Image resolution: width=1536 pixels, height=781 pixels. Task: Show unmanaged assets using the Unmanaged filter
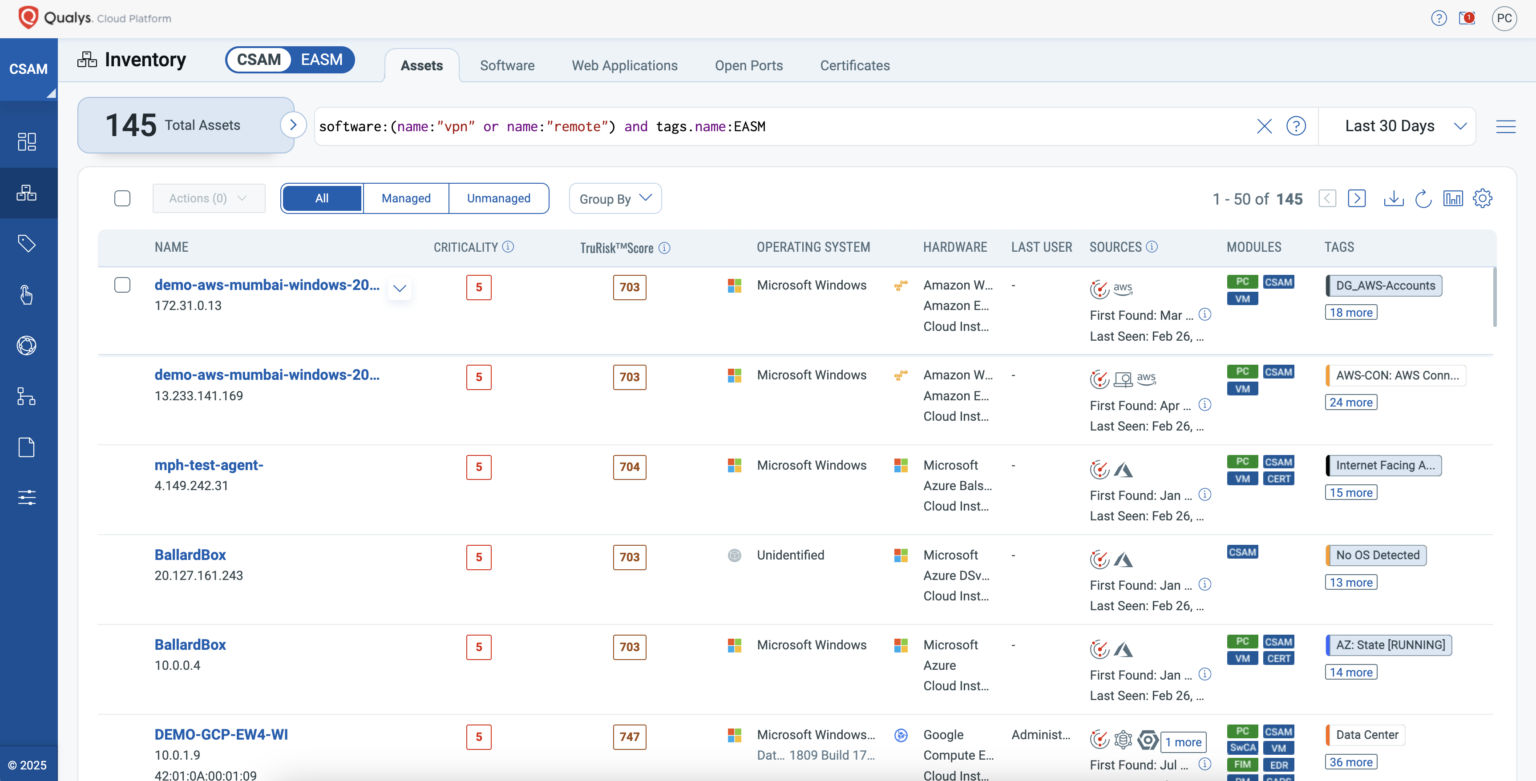pos(499,198)
